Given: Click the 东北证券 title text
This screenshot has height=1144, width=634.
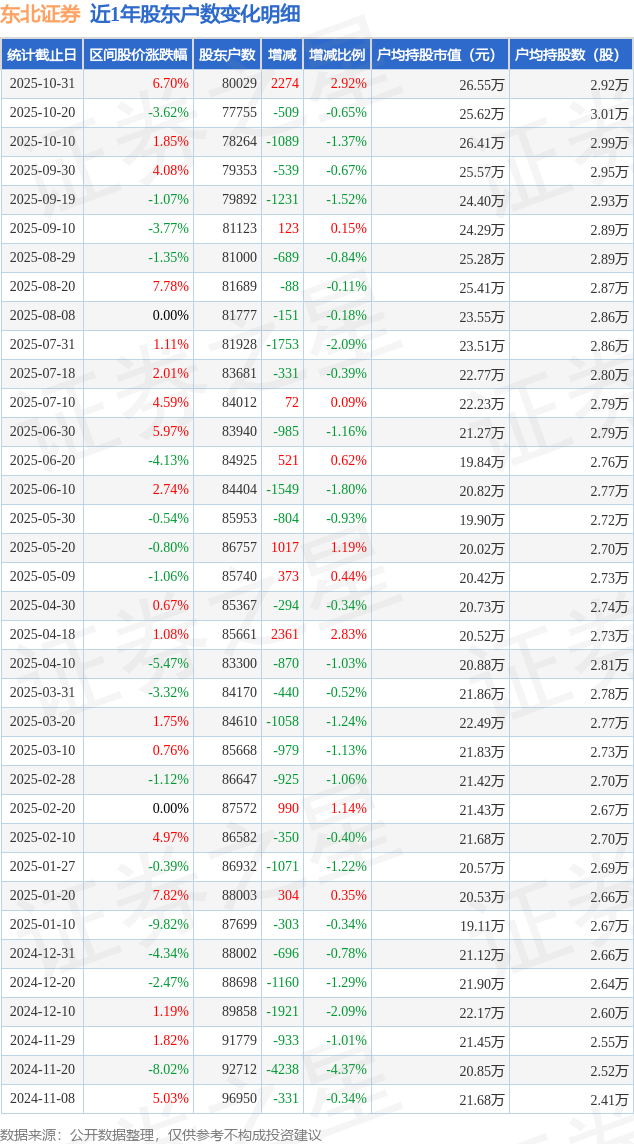Looking at the screenshot, I should 41,14.
